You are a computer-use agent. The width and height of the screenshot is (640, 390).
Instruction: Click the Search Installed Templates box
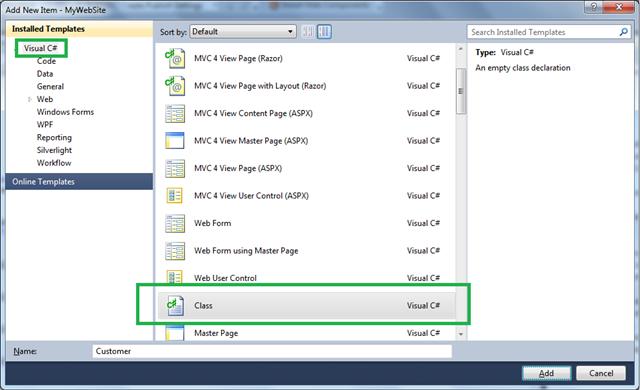point(549,32)
